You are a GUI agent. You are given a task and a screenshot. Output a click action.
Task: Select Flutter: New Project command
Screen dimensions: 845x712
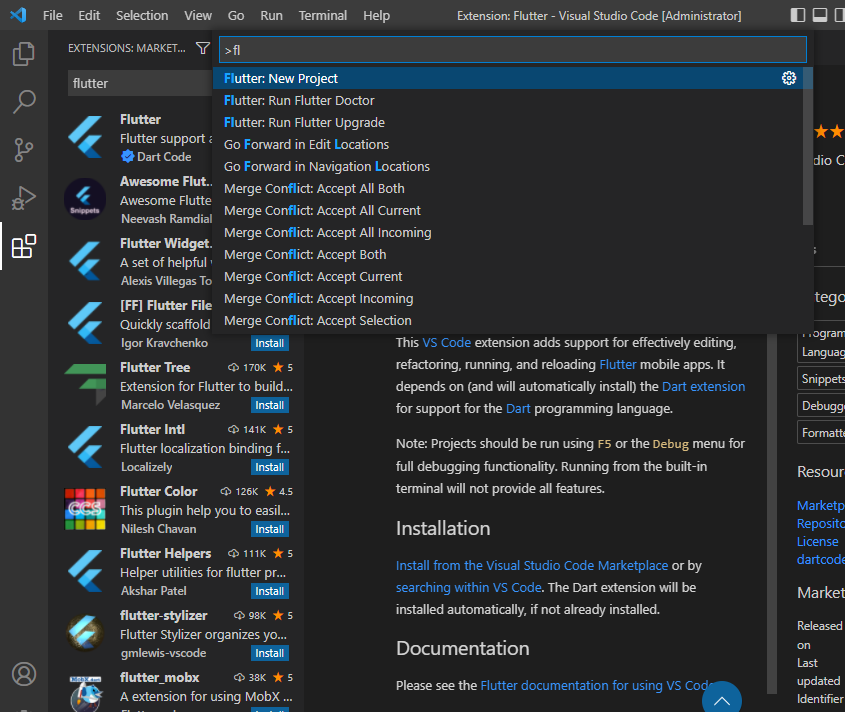507,78
